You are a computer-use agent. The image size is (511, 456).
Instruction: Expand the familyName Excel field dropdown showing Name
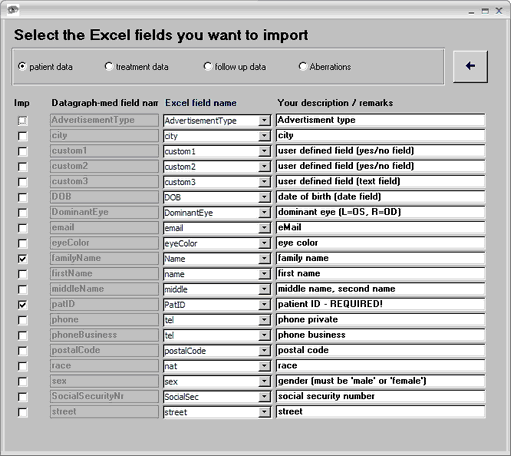pyautogui.click(x=264, y=259)
